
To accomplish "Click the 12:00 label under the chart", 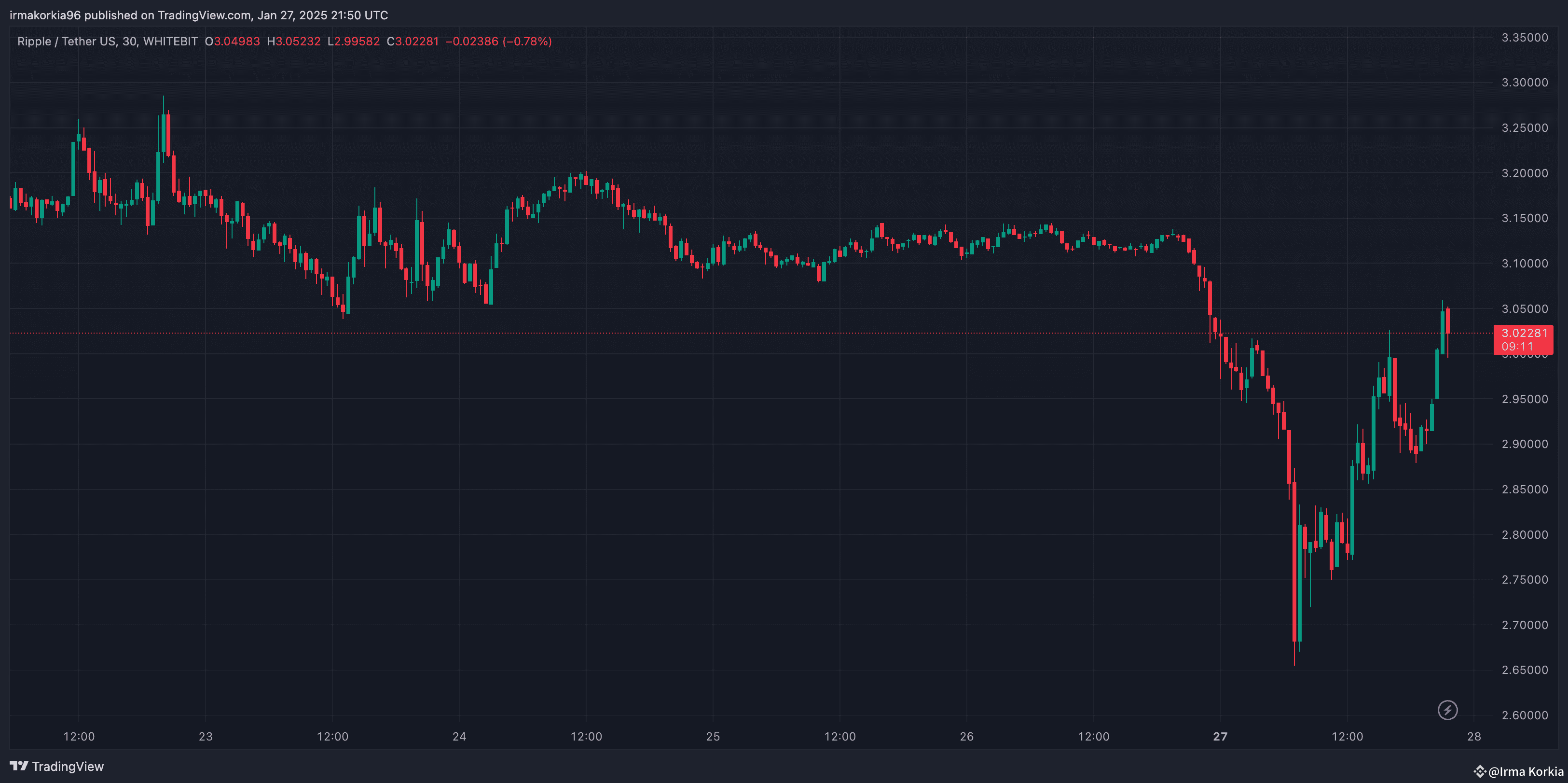I will click(x=80, y=736).
